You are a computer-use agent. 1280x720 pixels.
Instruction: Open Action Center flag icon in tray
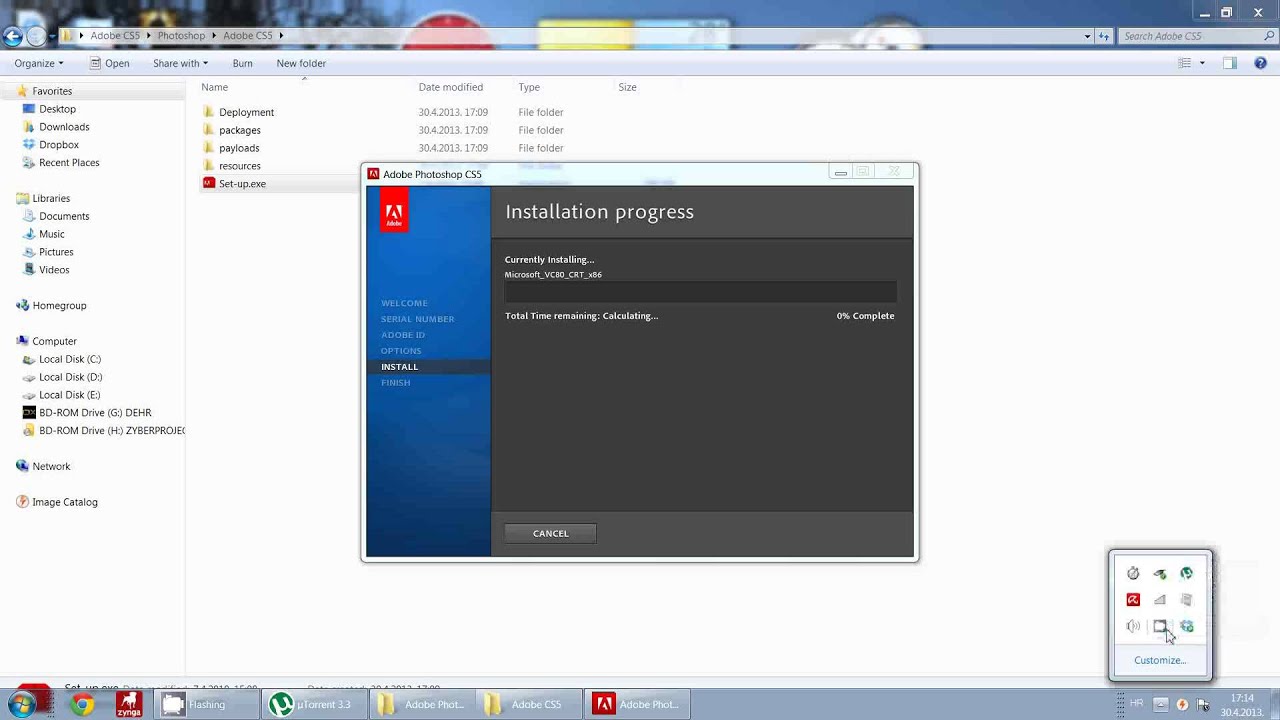(x=1203, y=704)
